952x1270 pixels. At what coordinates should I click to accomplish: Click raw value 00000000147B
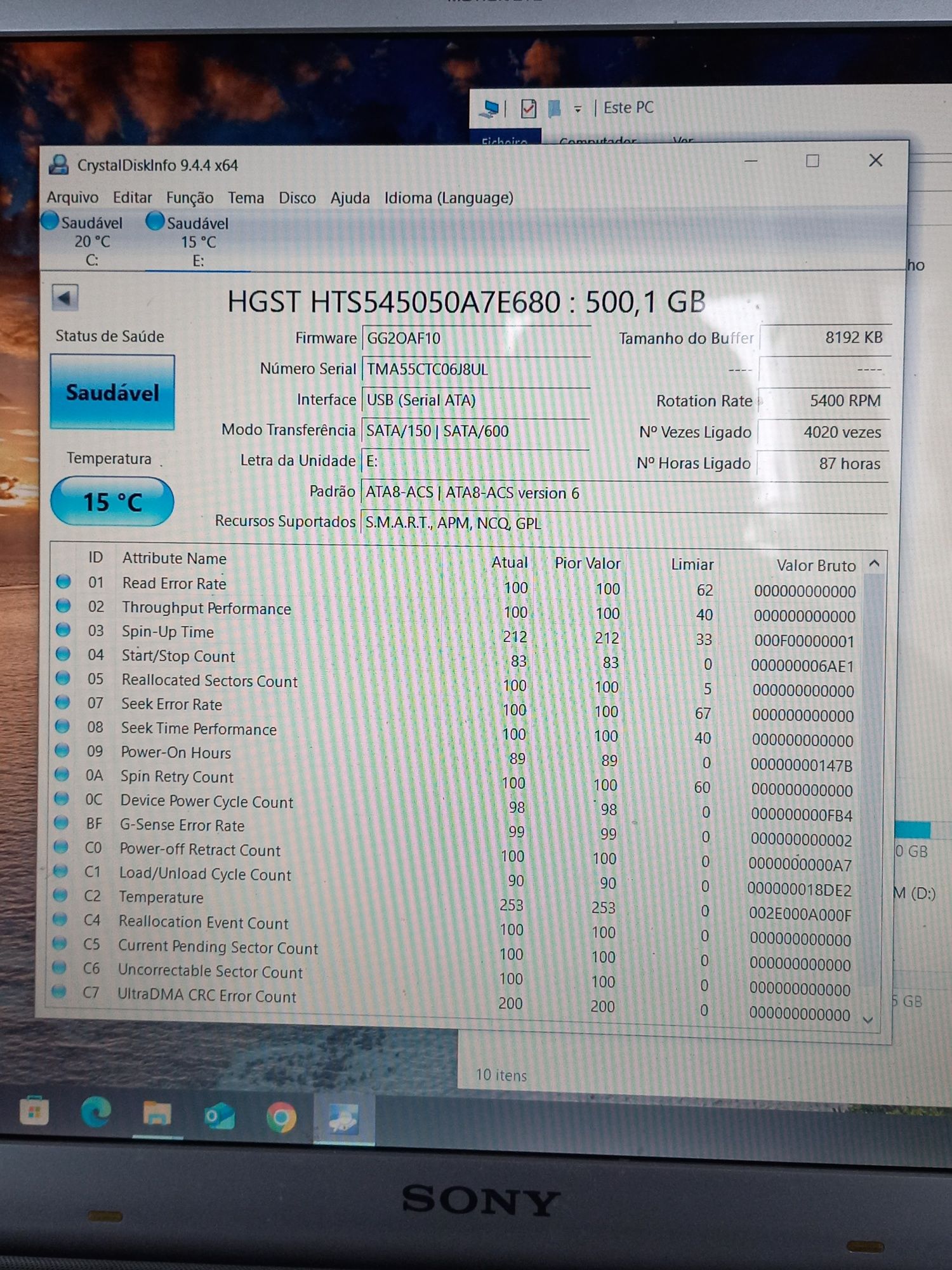pyautogui.click(x=801, y=765)
